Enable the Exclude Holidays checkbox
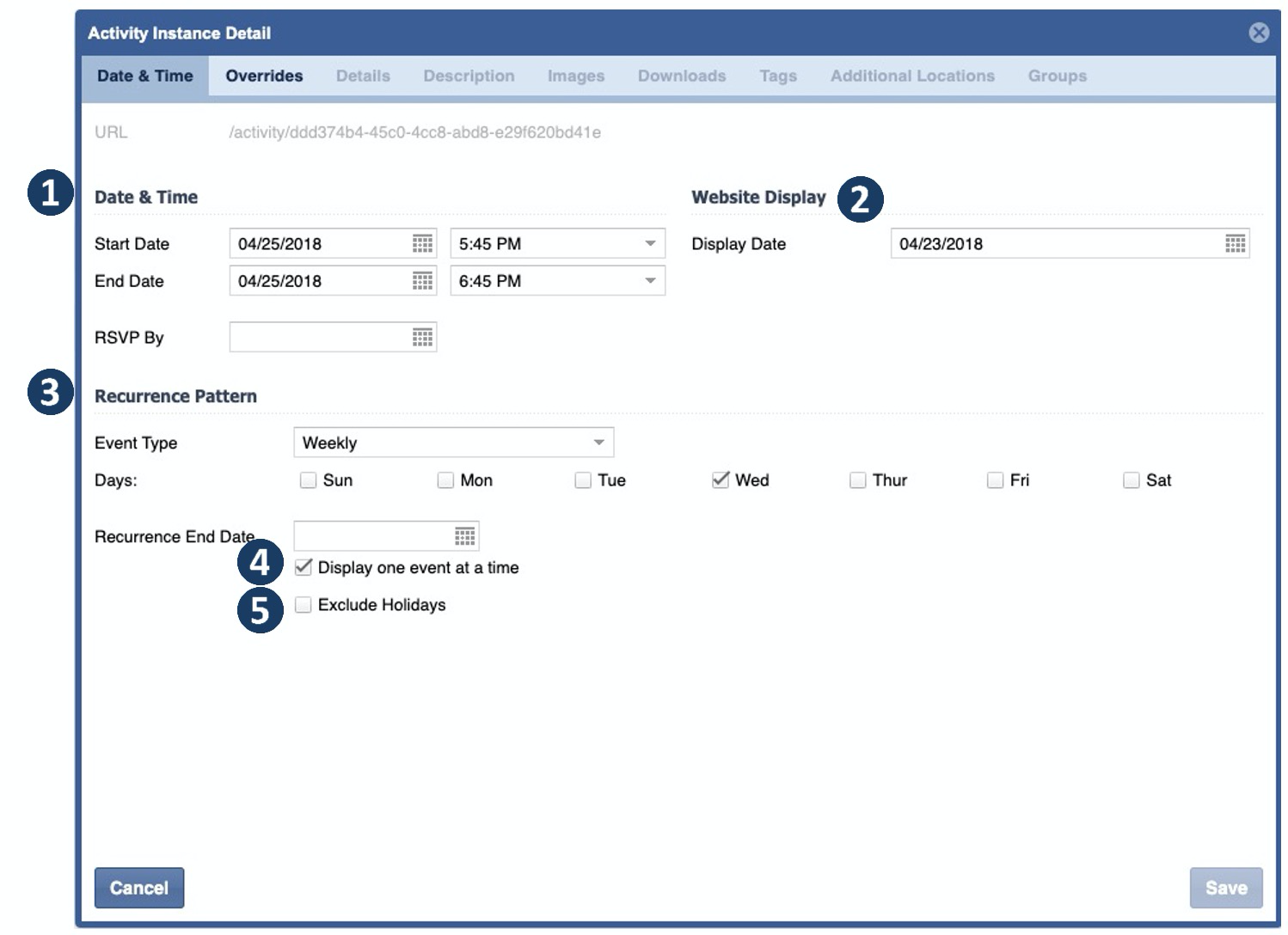The width and height of the screenshot is (1288, 935). 304,605
